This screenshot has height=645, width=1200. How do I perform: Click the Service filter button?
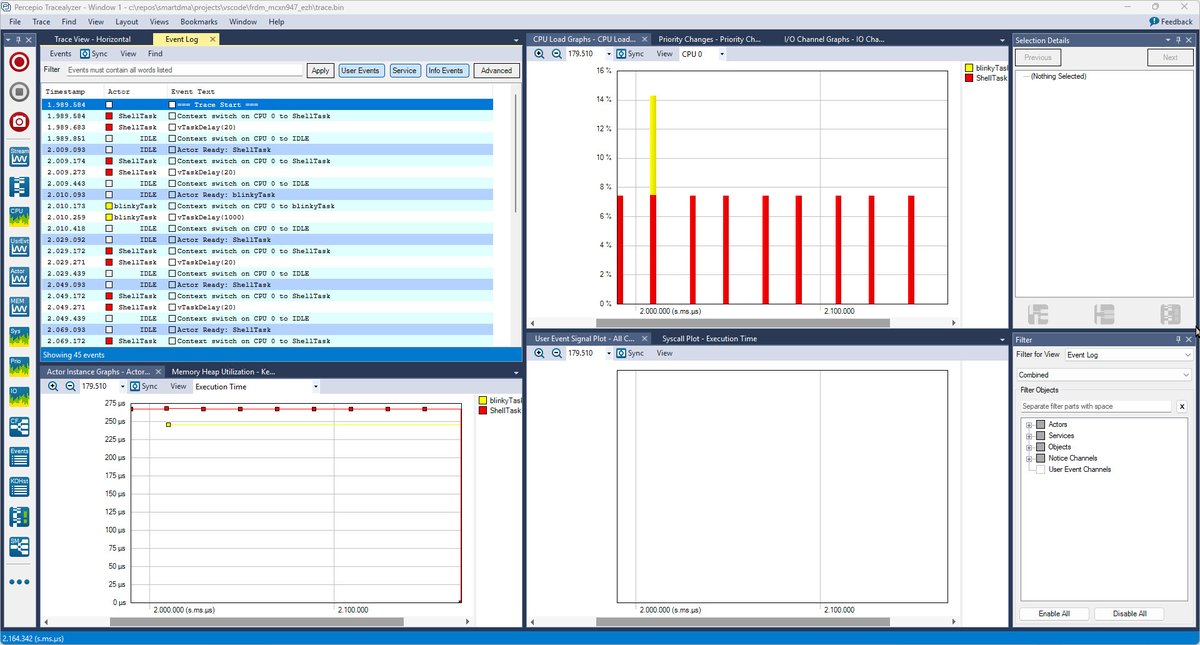(x=404, y=70)
